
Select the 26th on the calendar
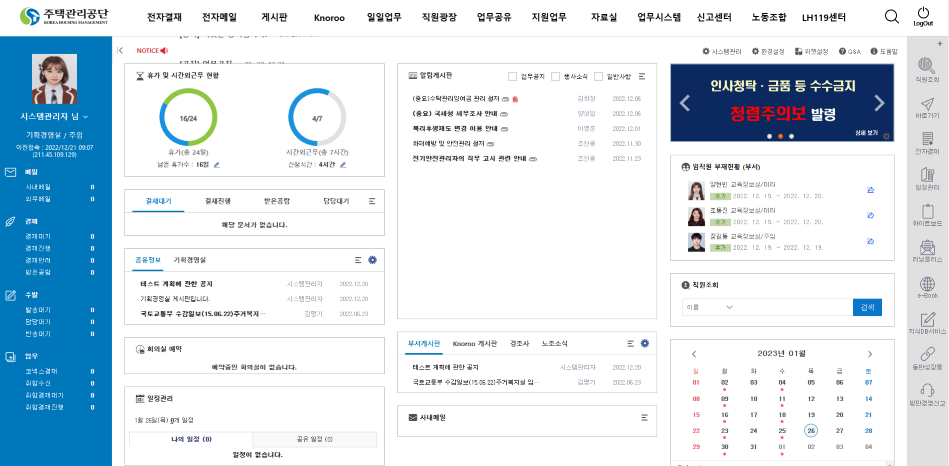pyautogui.click(x=811, y=431)
